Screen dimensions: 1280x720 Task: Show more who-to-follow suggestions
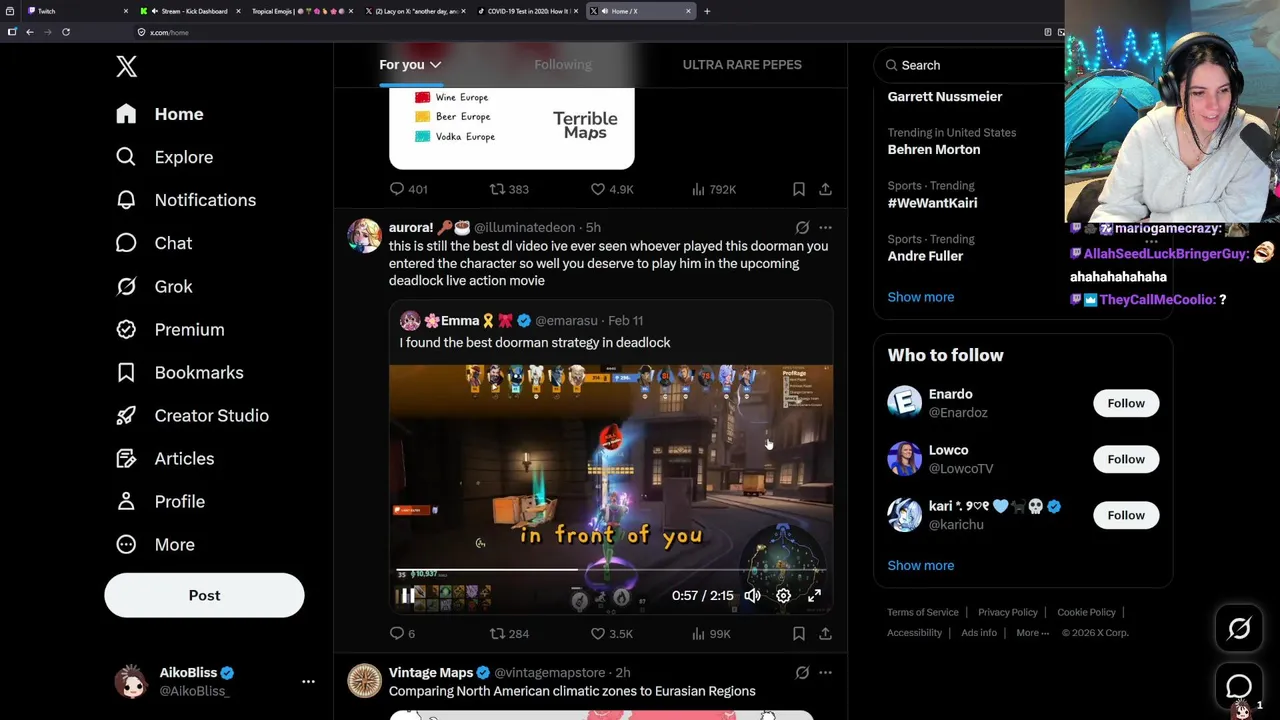point(921,566)
